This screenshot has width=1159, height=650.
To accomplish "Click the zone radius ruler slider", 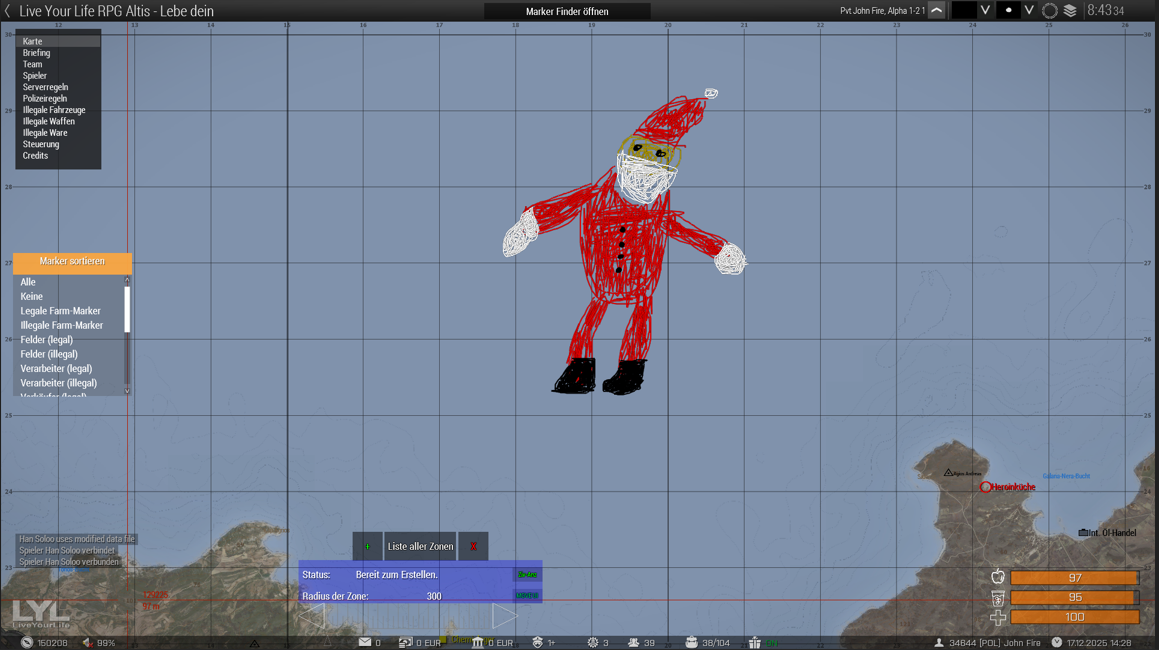I will point(409,617).
